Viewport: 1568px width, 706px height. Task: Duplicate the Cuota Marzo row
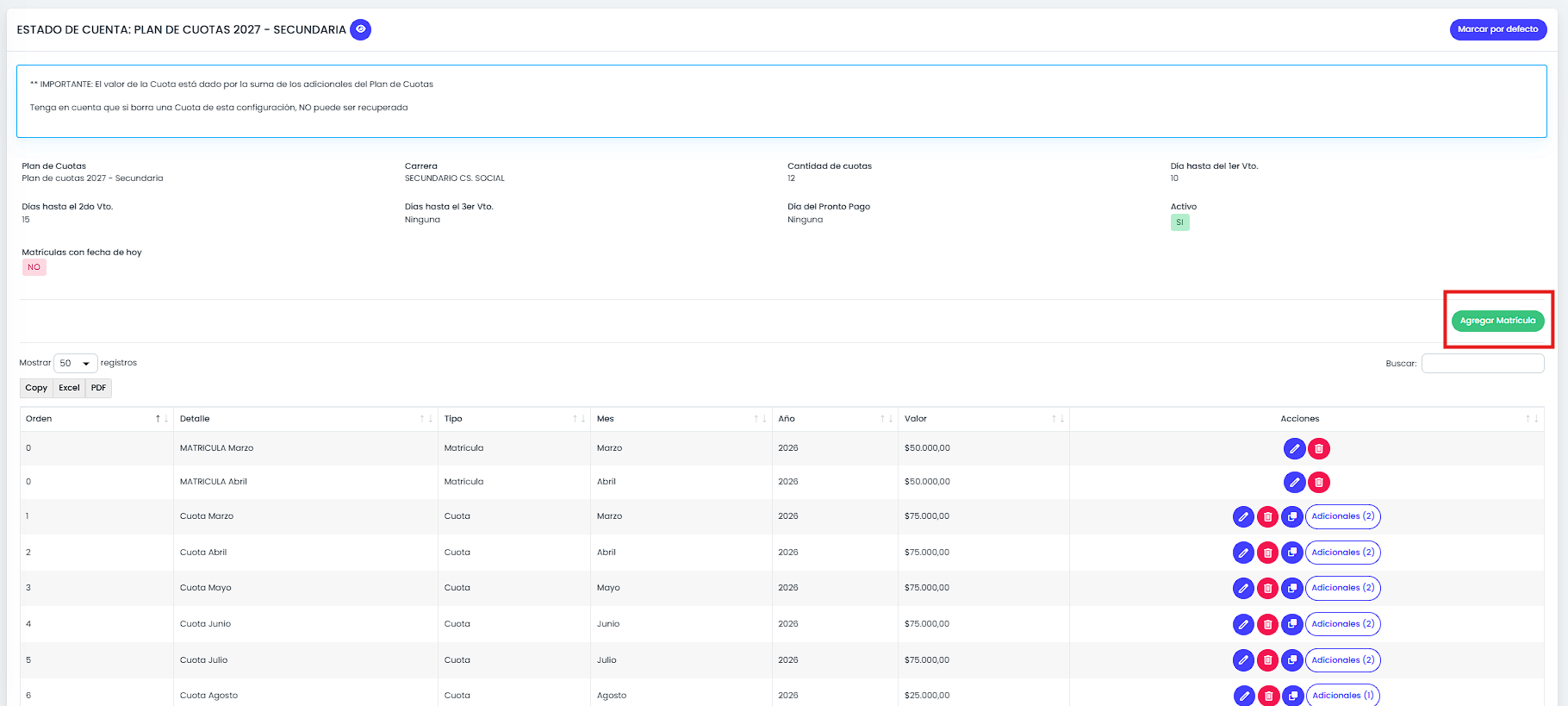[x=1292, y=516]
